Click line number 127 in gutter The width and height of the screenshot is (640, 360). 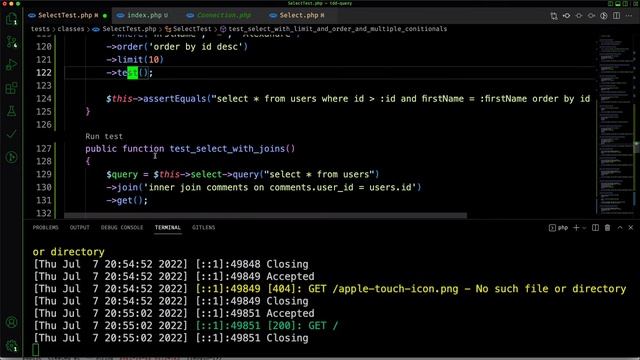44,149
